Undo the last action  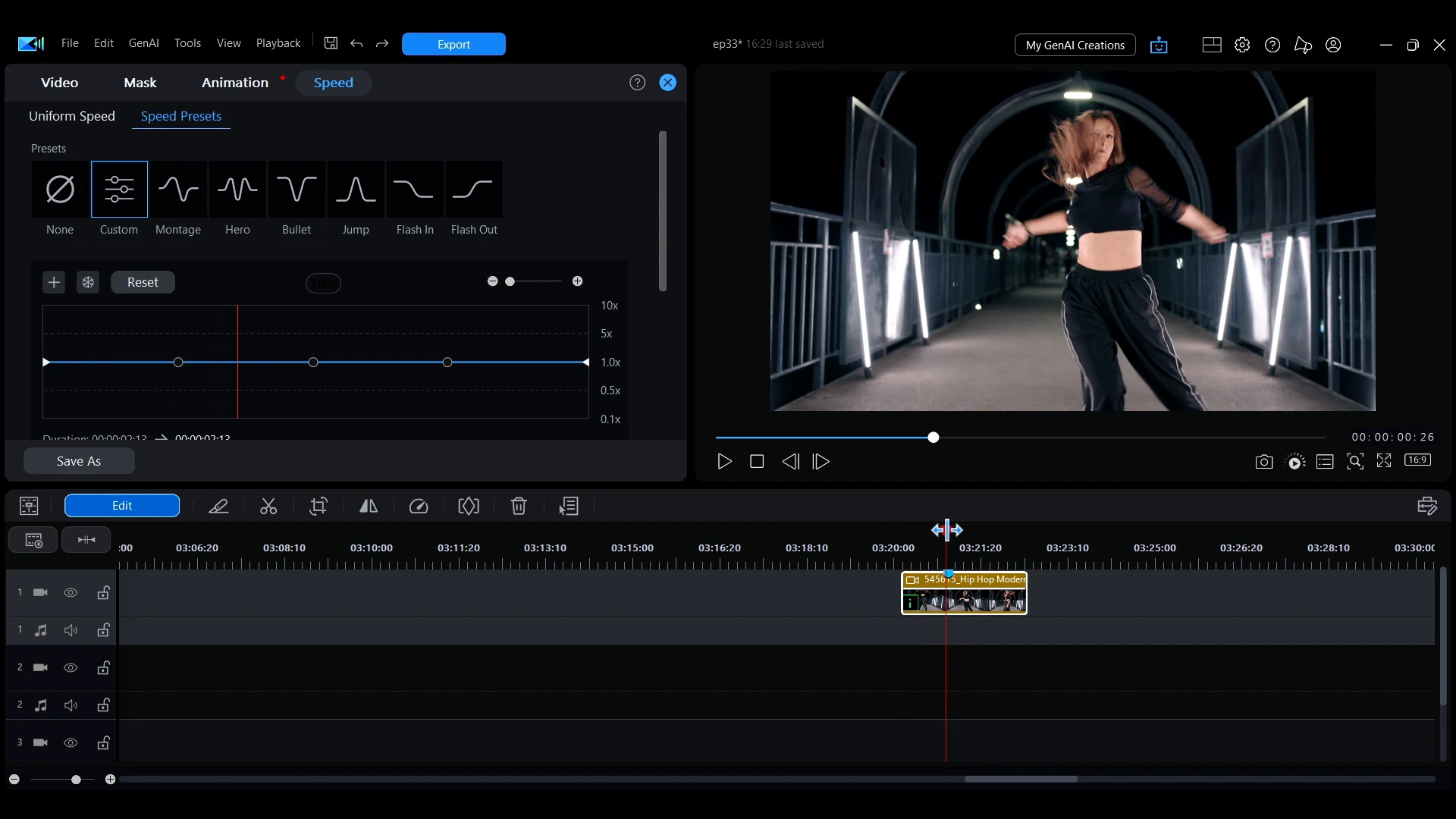pyautogui.click(x=356, y=43)
